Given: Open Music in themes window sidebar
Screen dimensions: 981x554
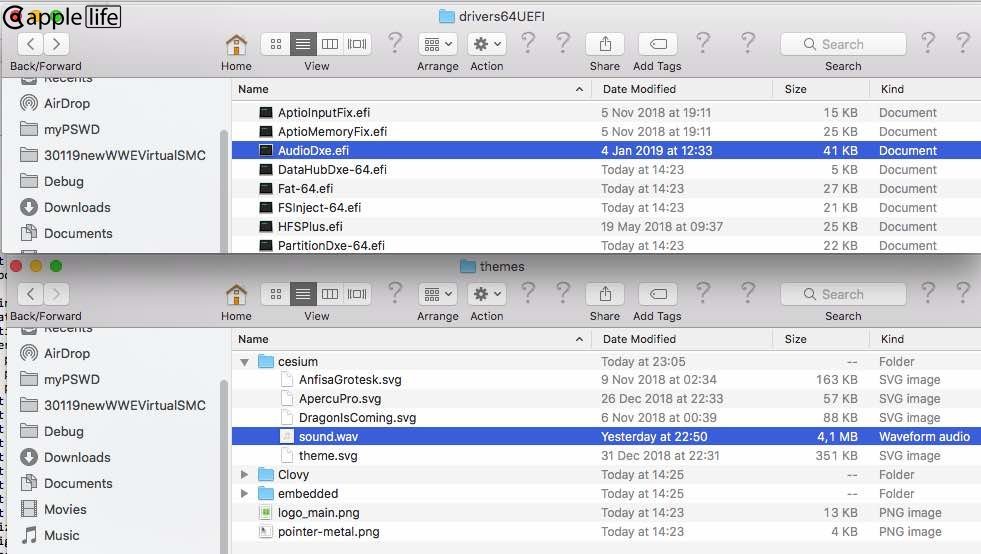Looking at the screenshot, I should coord(50,536).
